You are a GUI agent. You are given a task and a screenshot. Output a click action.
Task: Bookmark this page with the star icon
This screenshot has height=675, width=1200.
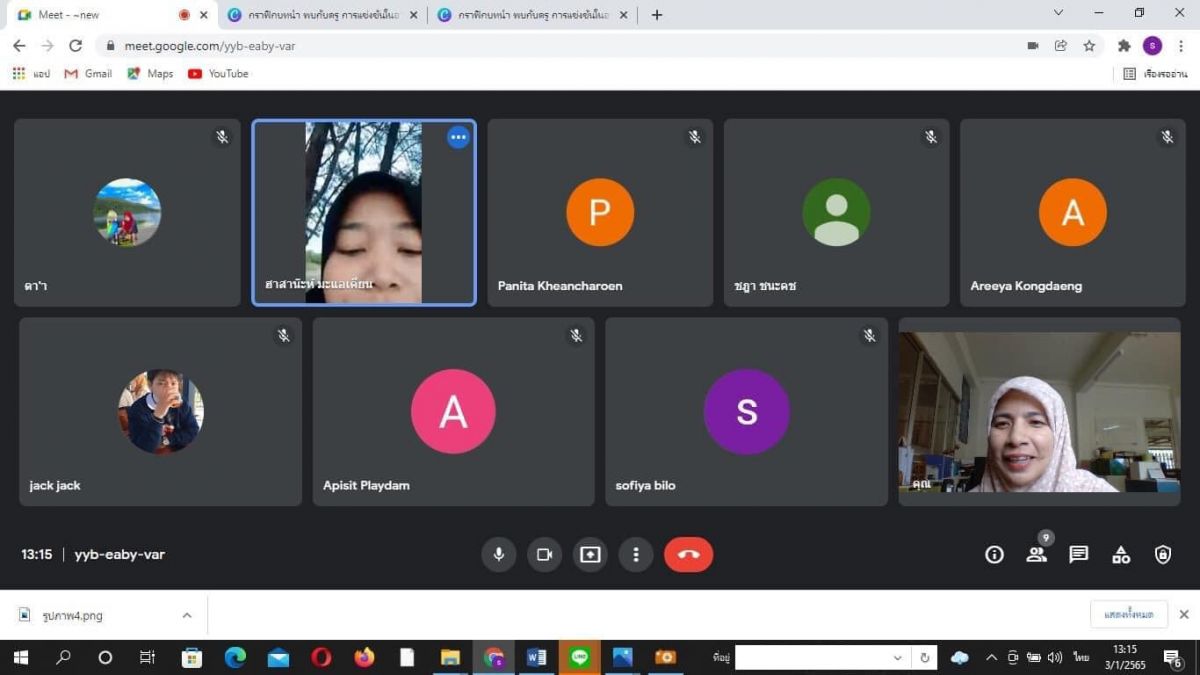[1089, 46]
